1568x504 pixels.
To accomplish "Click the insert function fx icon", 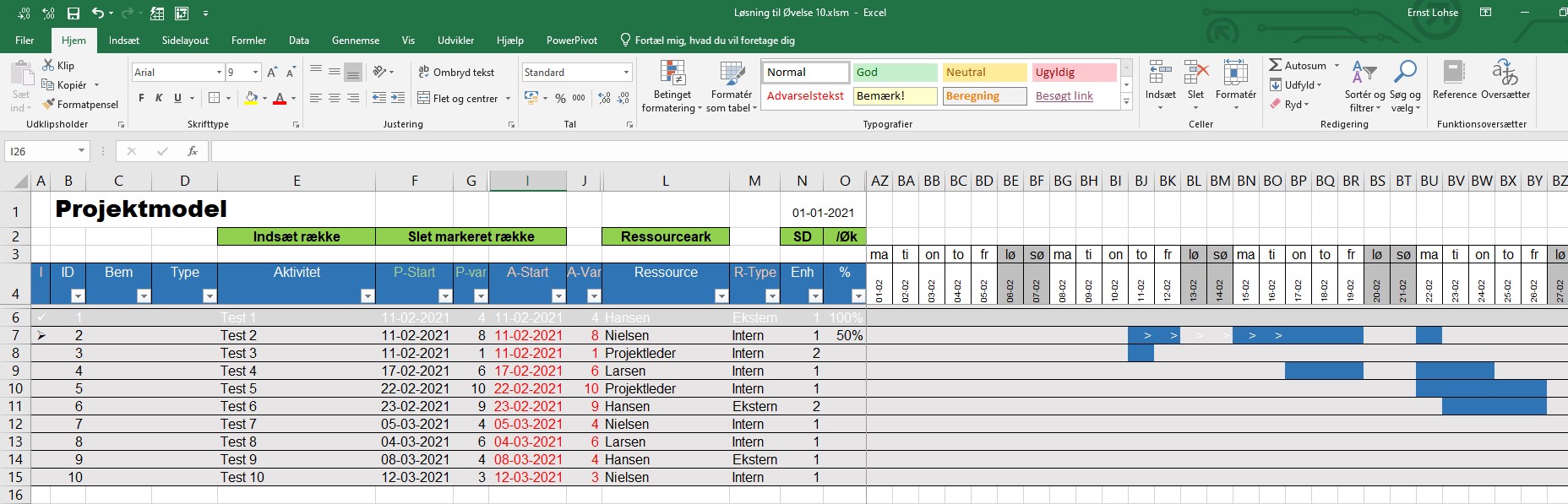I will [x=193, y=151].
